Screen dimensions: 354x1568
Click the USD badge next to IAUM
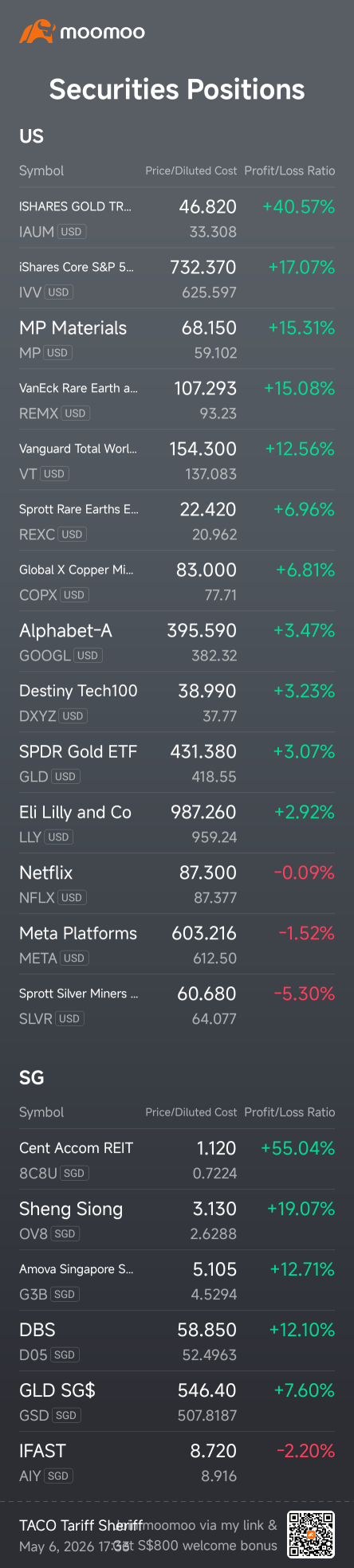(72, 232)
